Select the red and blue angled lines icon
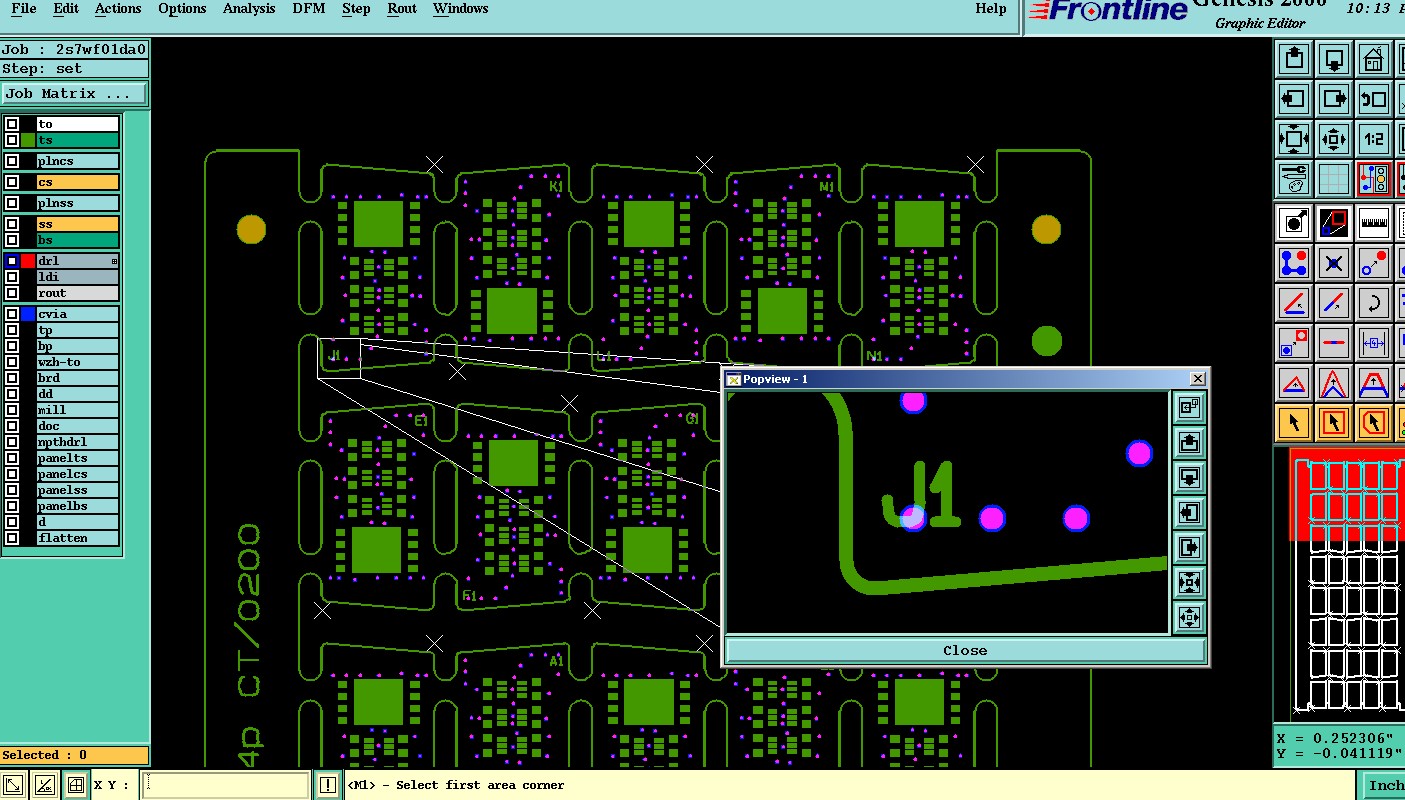 point(1294,303)
